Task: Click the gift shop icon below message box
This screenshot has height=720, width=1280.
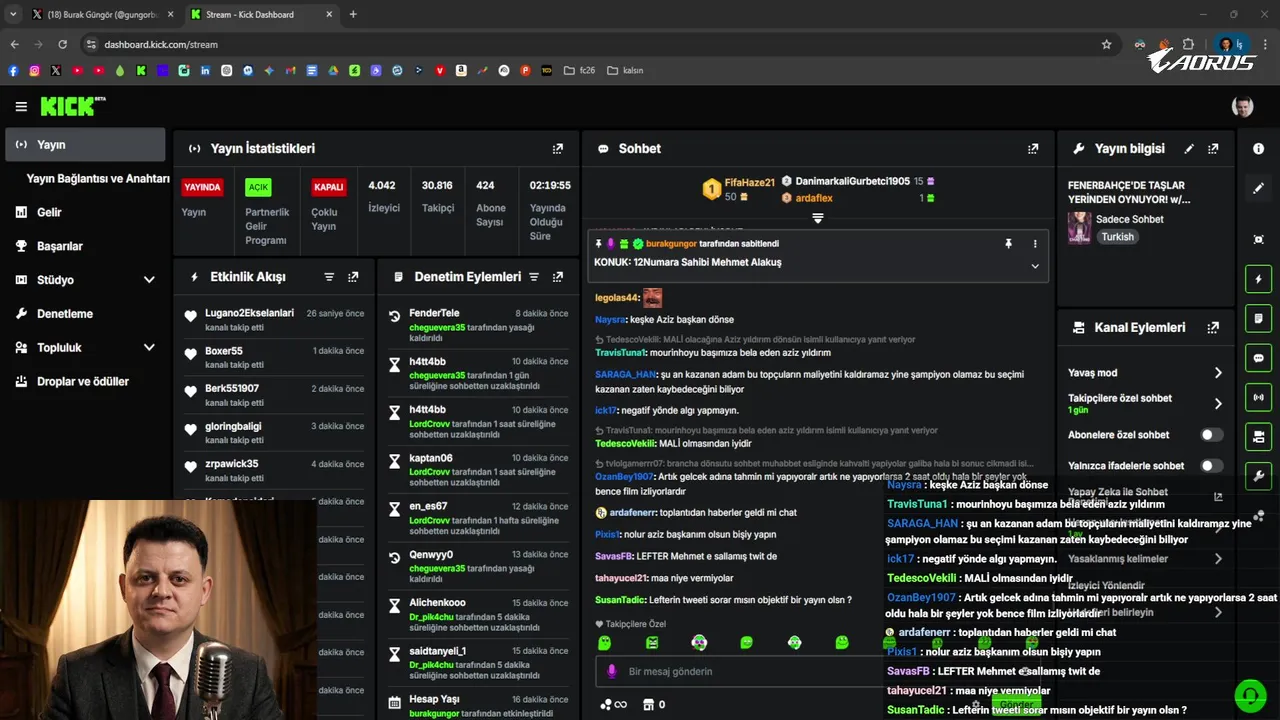Action: point(648,704)
